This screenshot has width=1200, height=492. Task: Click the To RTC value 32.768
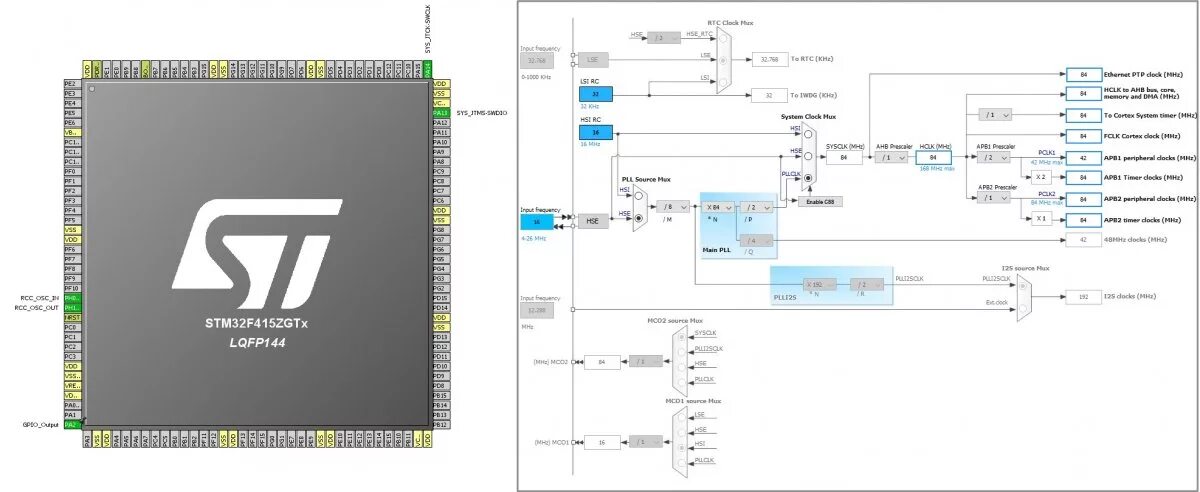(768, 59)
